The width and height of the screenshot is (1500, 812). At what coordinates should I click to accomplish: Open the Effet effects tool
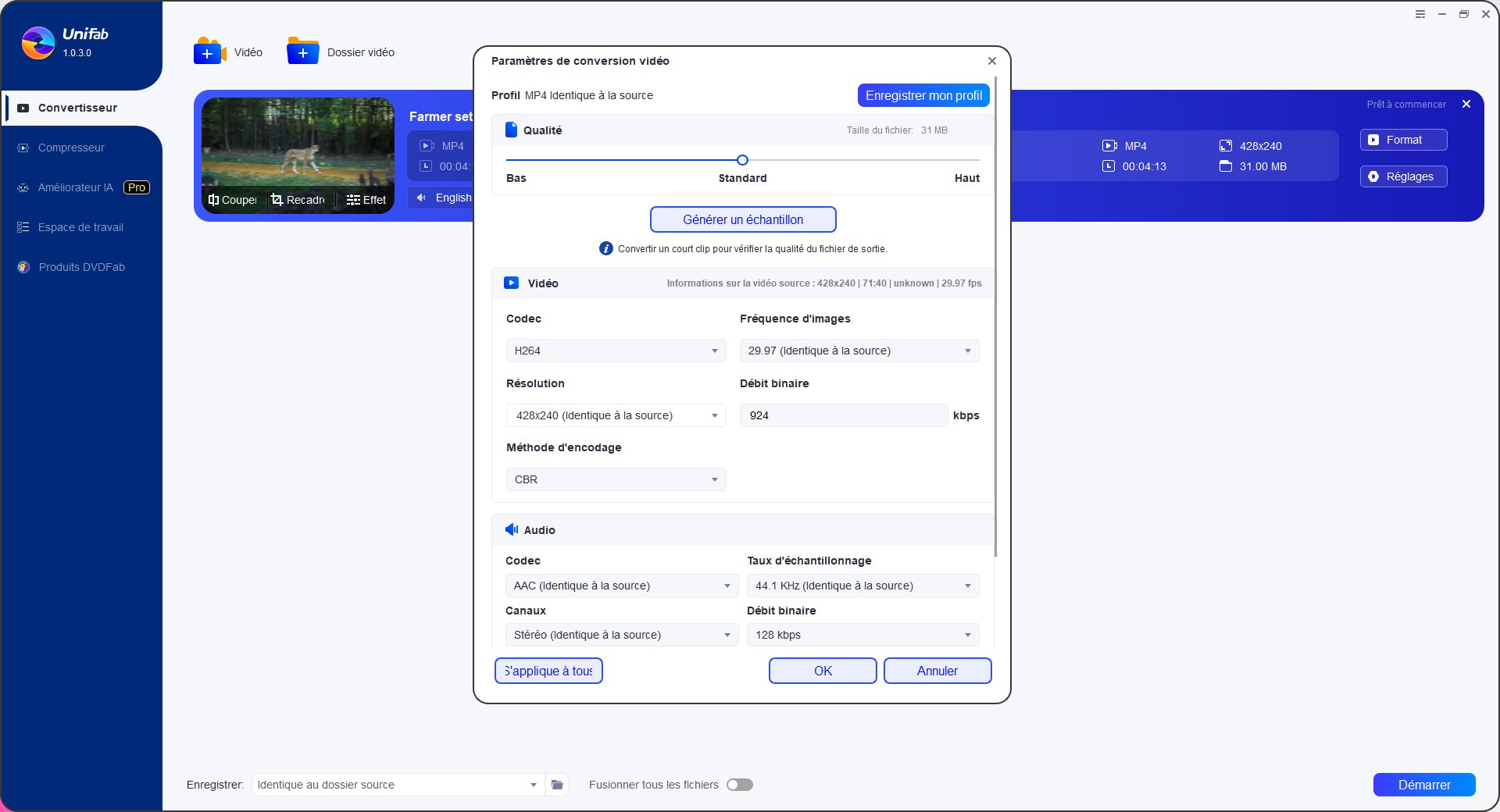click(x=366, y=200)
